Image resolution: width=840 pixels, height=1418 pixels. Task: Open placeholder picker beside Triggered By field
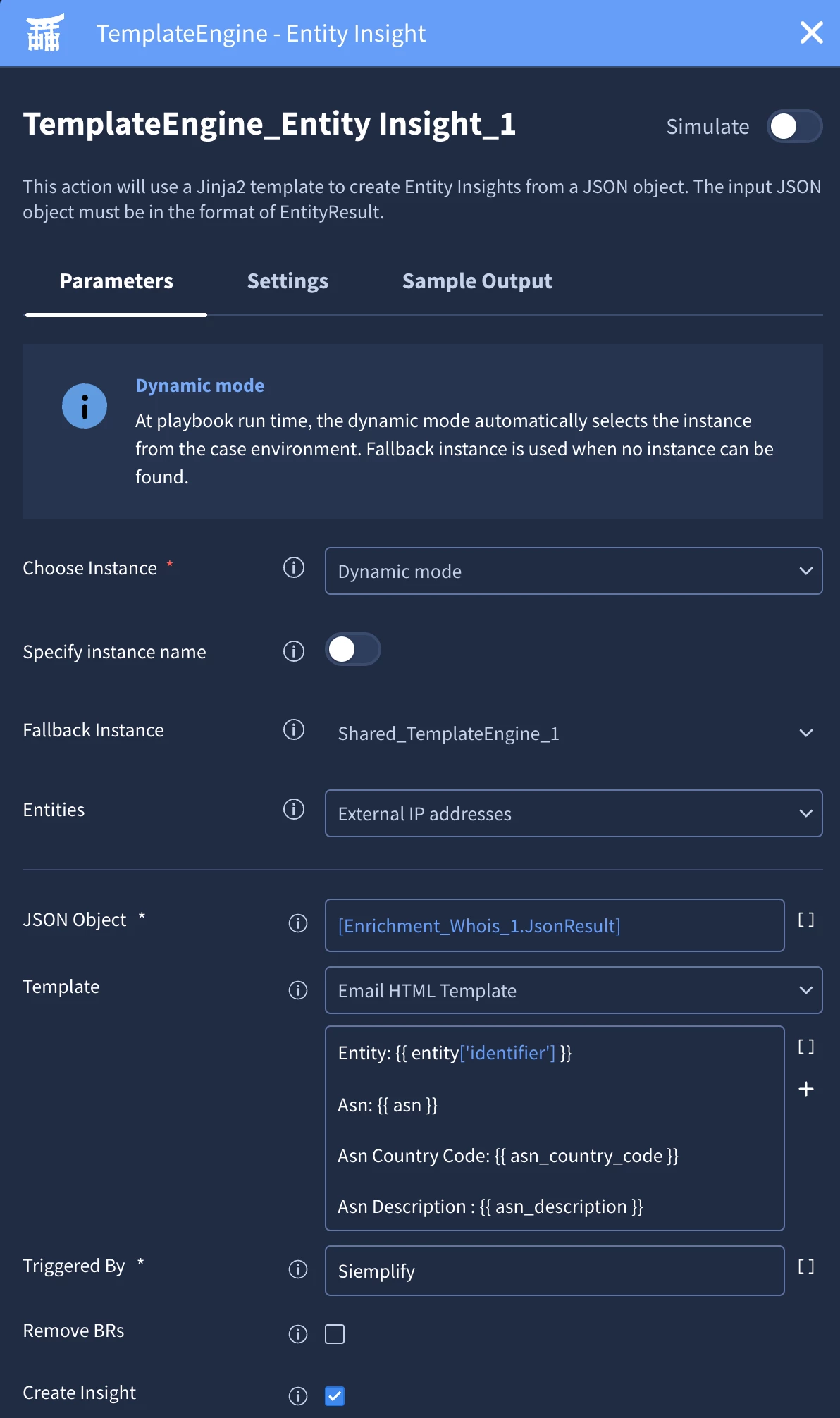pyautogui.click(x=806, y=1266)
